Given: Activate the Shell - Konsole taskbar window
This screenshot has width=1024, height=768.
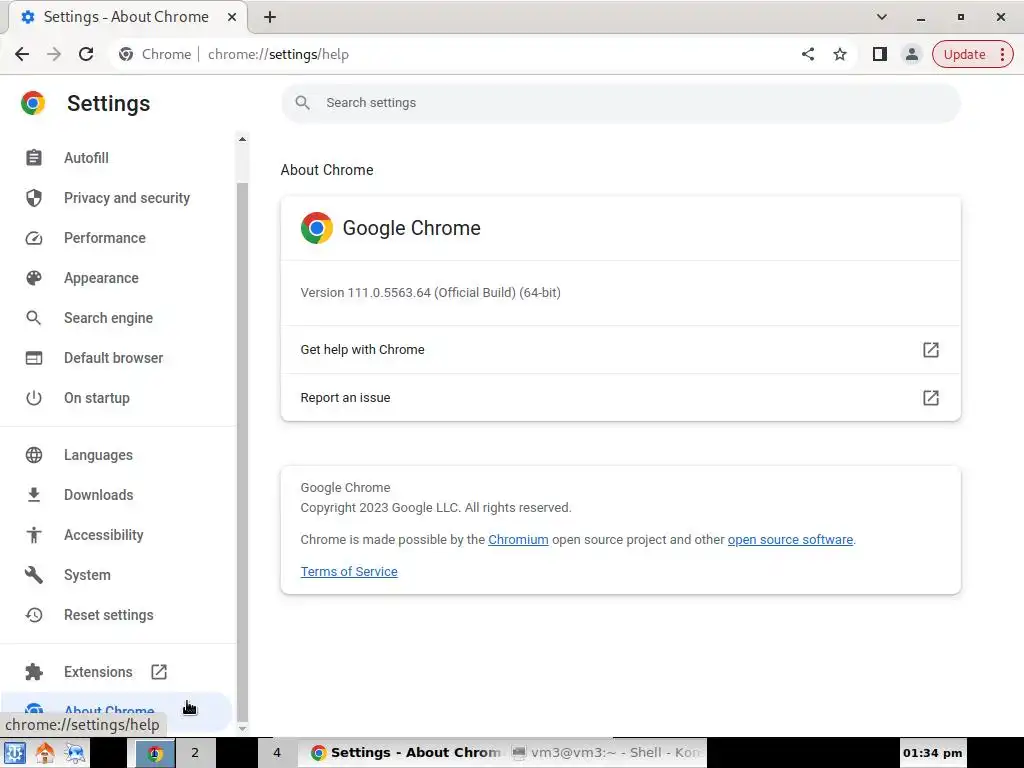Looking at the screenshot, I should click(605, 752).
